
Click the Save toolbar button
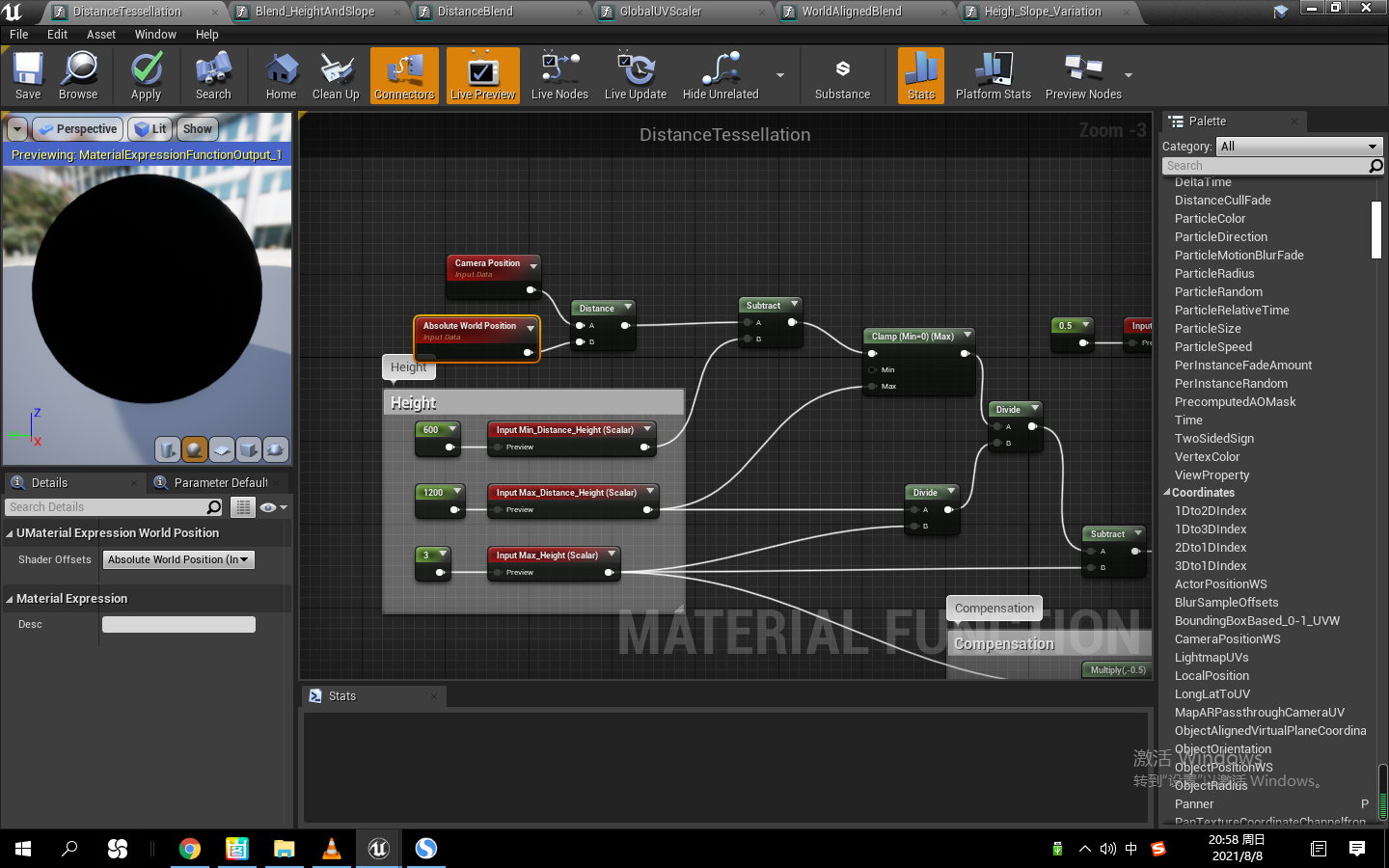pos(27,75)
